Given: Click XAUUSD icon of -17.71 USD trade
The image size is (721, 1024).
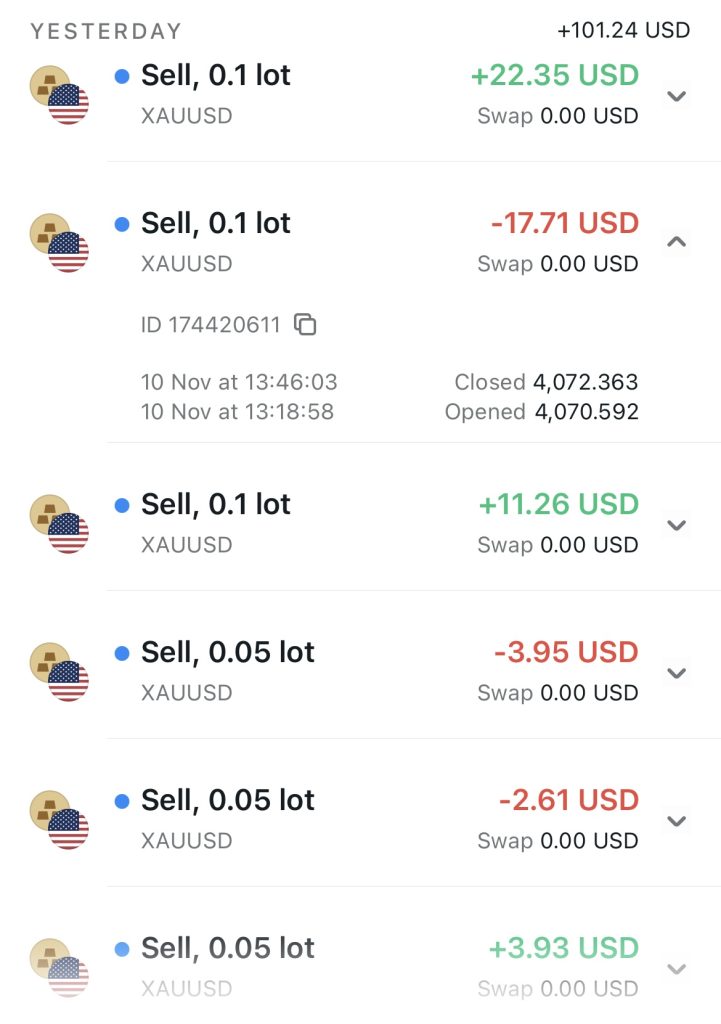Looking at the screenshot, I should pyautogui.click(x=59, y=243).
